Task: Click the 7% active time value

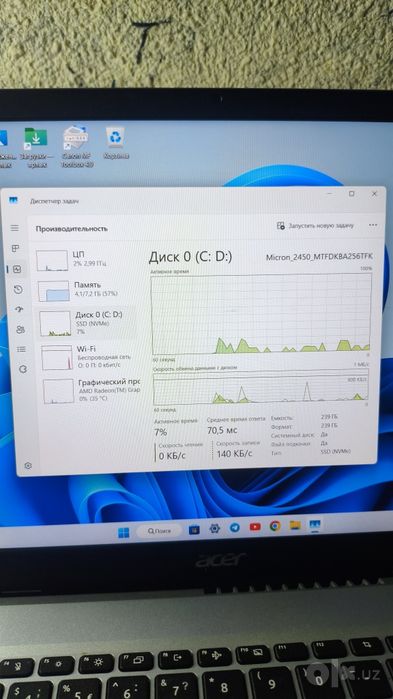Action: pos(160,432)
